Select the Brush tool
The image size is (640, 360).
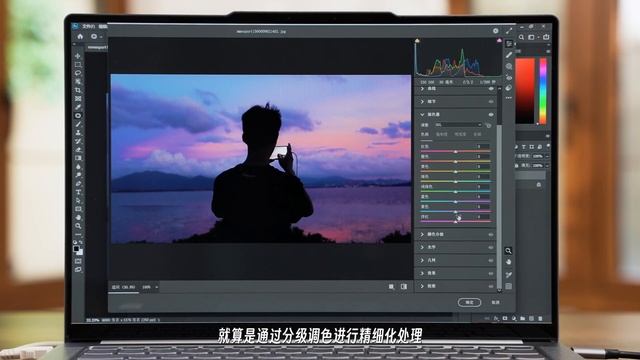(78, 124)
